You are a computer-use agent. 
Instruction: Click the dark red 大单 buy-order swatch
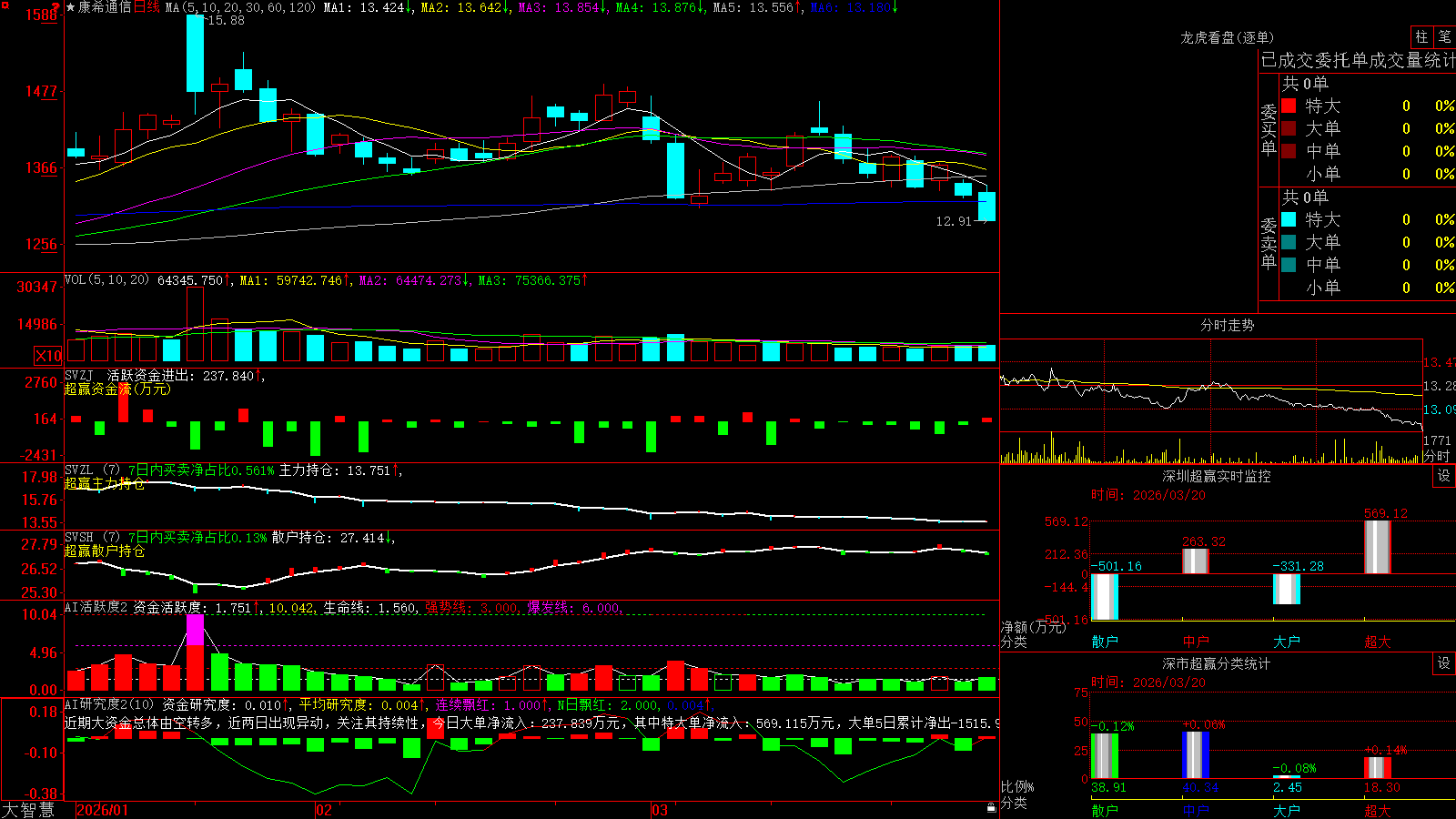tap(1289, 128)
